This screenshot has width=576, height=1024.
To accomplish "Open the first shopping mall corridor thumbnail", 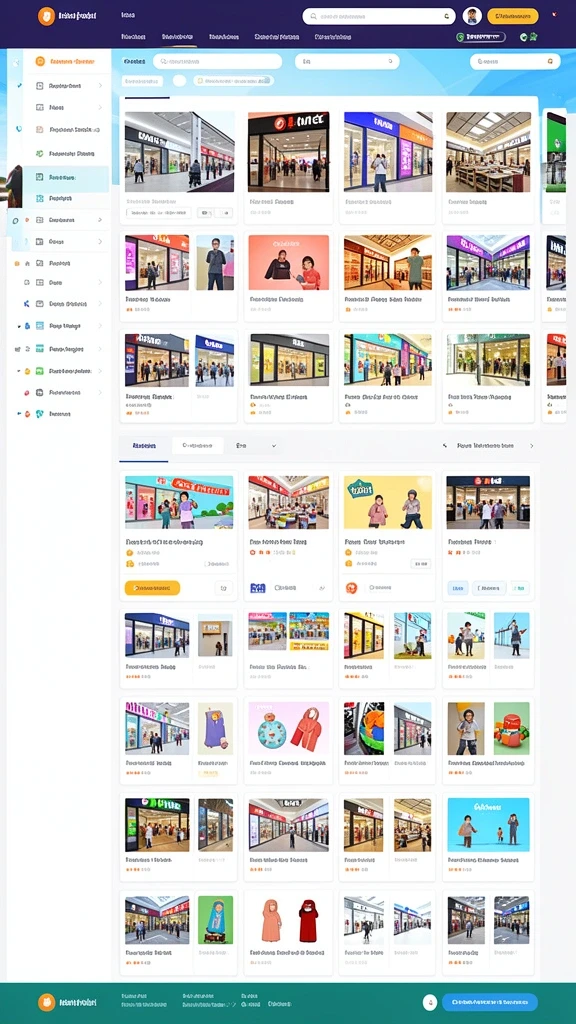I will 179,152.
